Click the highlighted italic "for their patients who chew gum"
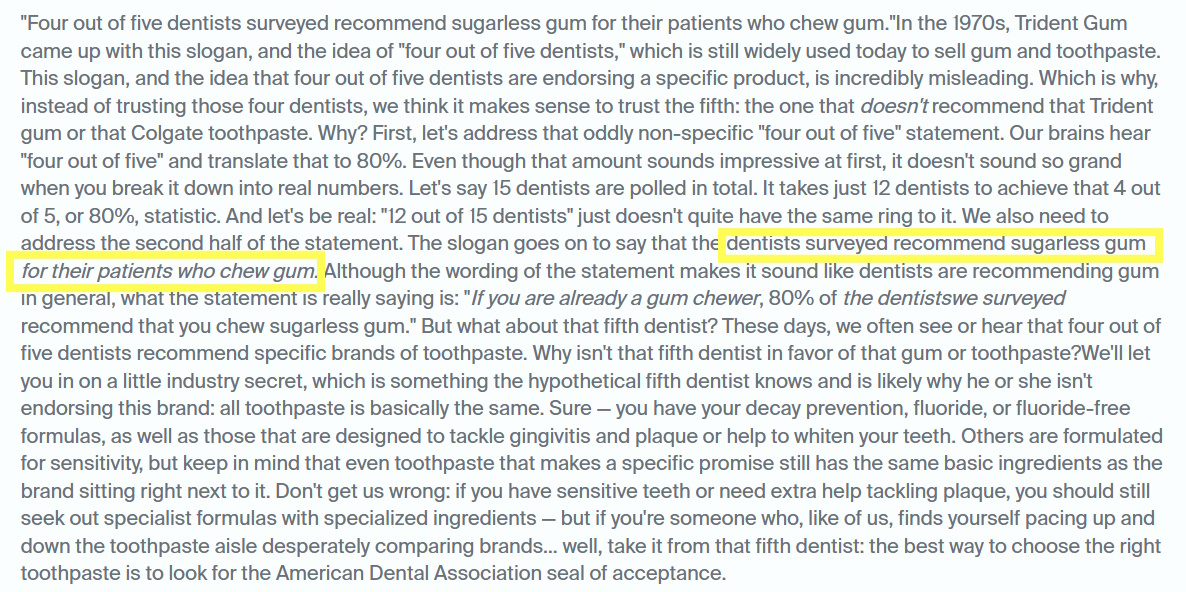The height and width of the screenshot is (592, 1186). [167, 270]
